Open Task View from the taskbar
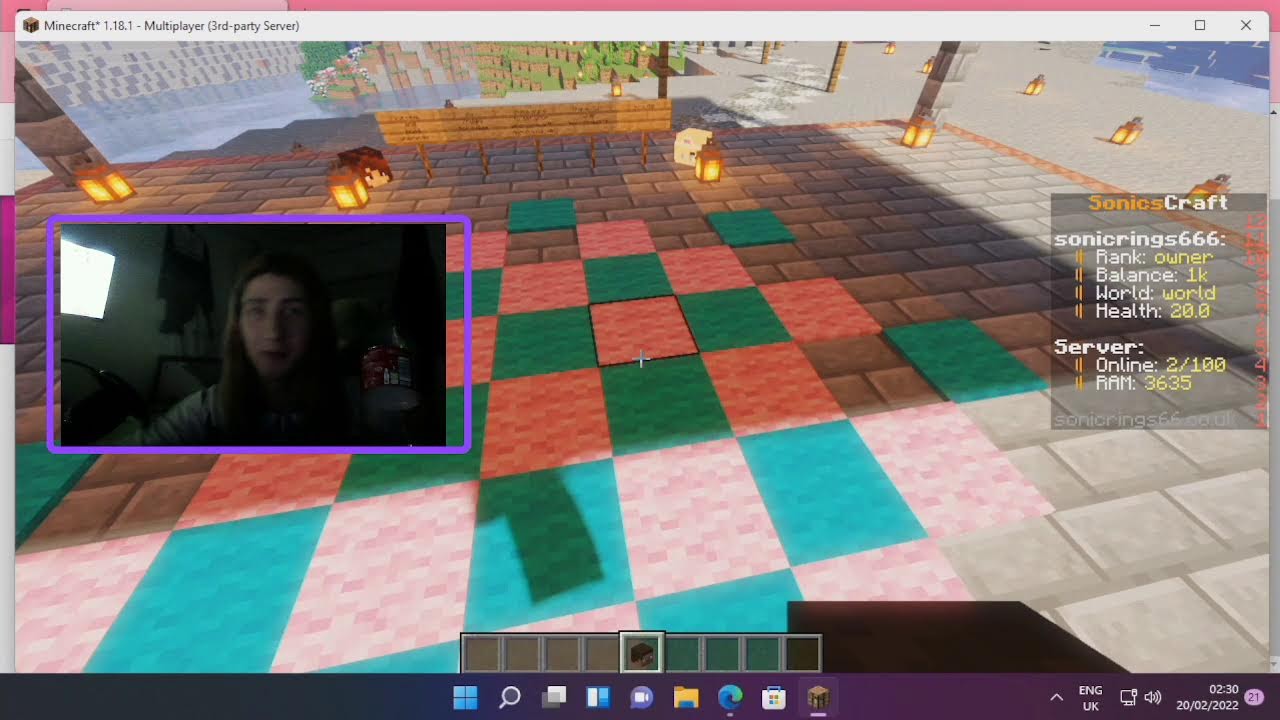This screenshot has height=720, width=1280. [553, 697]
